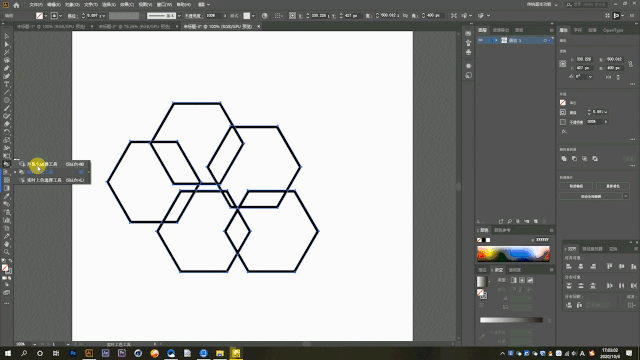Click vertical align top icon in Align panel

[609, 266]
